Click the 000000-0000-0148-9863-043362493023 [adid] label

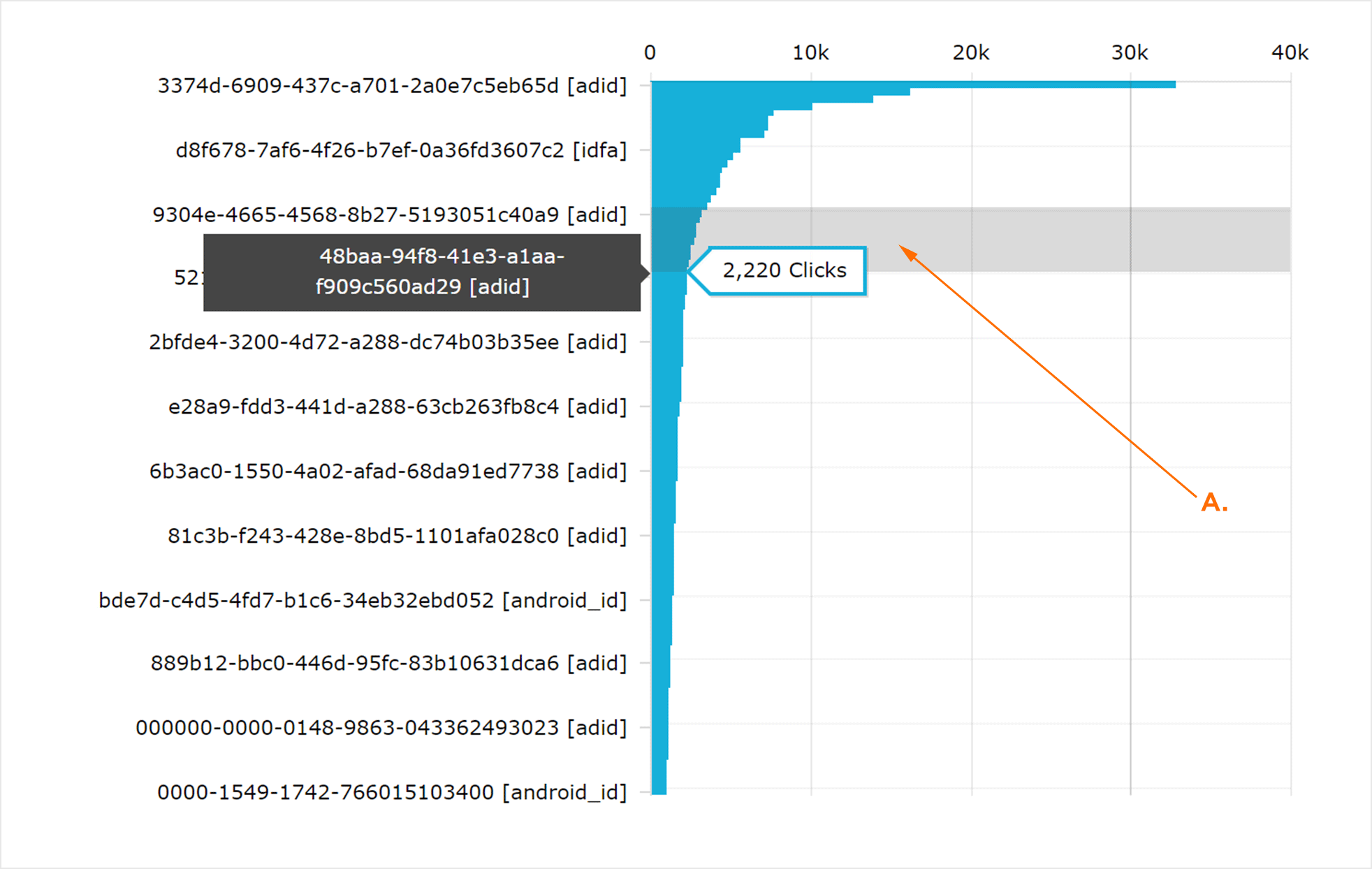click(381, 728)
